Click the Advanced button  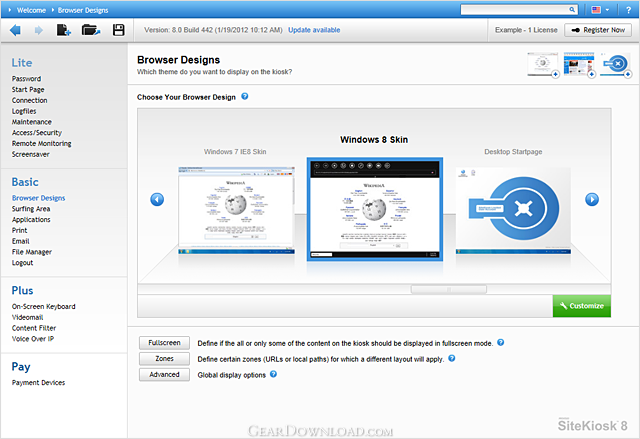pyautogui.click(x=164, y=375)
